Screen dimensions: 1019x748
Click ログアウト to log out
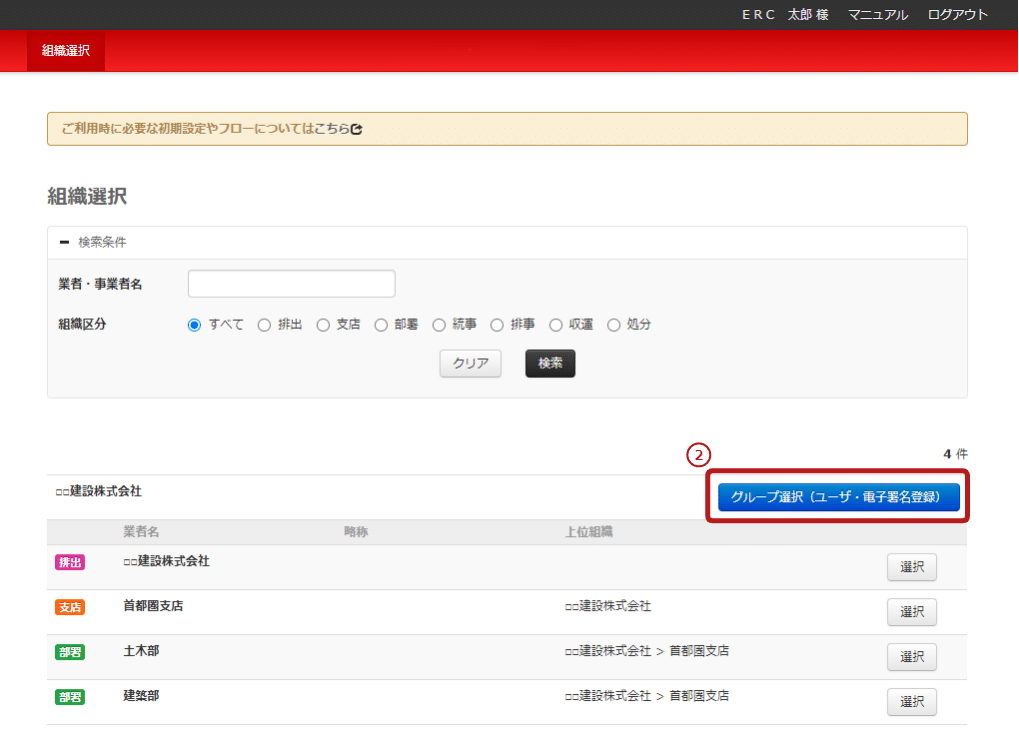point(957,15)
